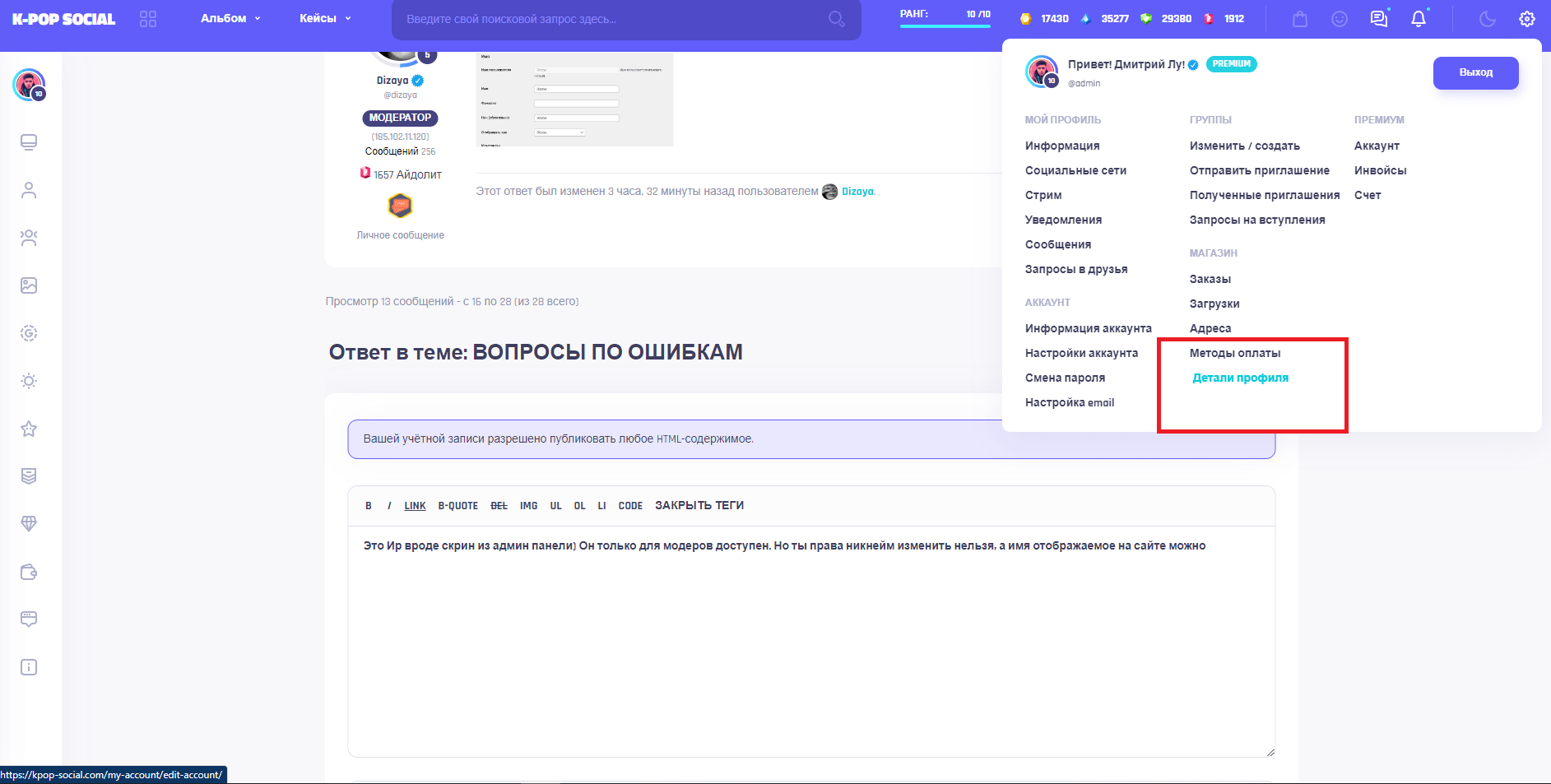Click the Выход button

point(1475,72)
